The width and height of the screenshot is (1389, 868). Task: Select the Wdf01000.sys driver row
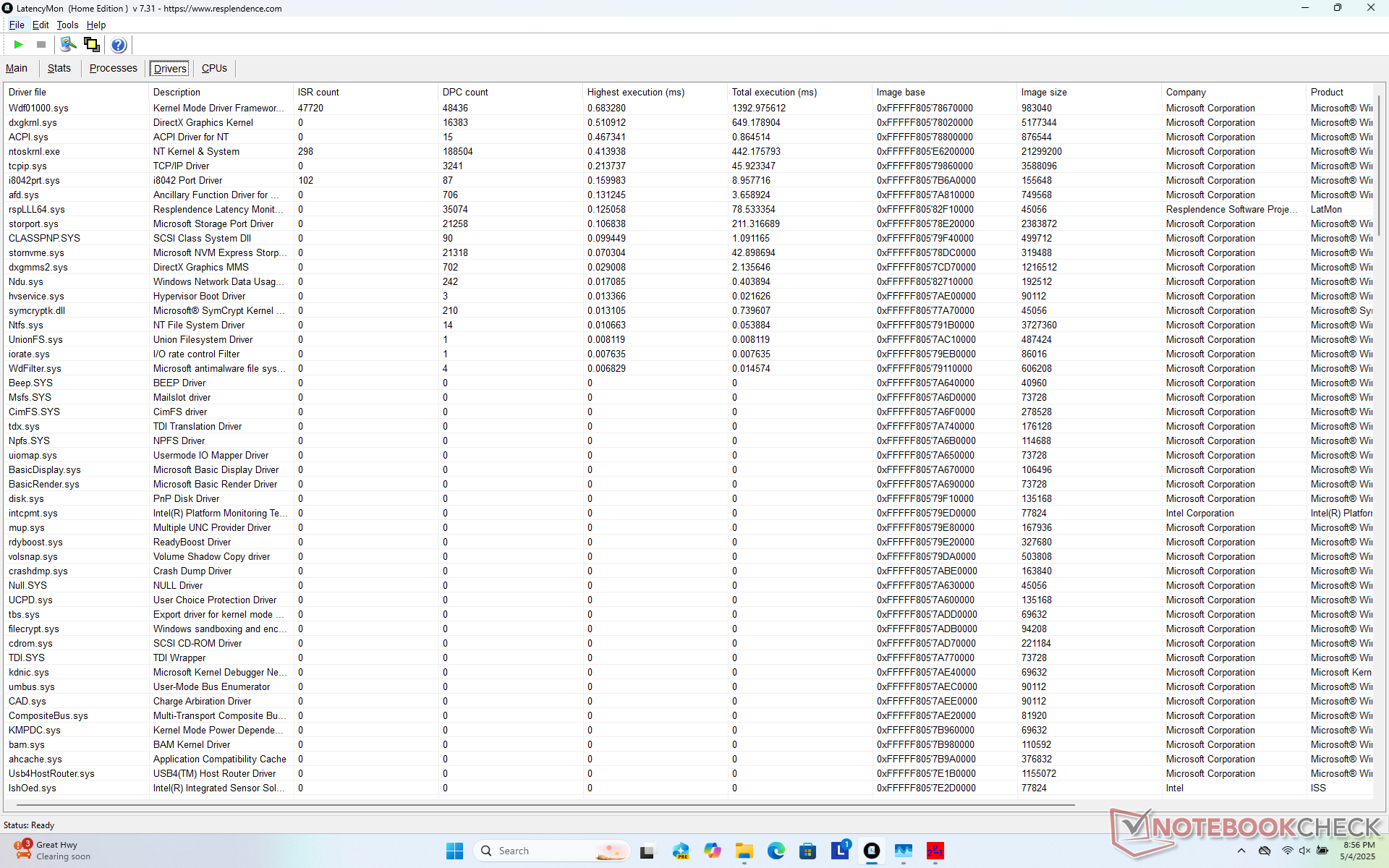coord(689,108)
